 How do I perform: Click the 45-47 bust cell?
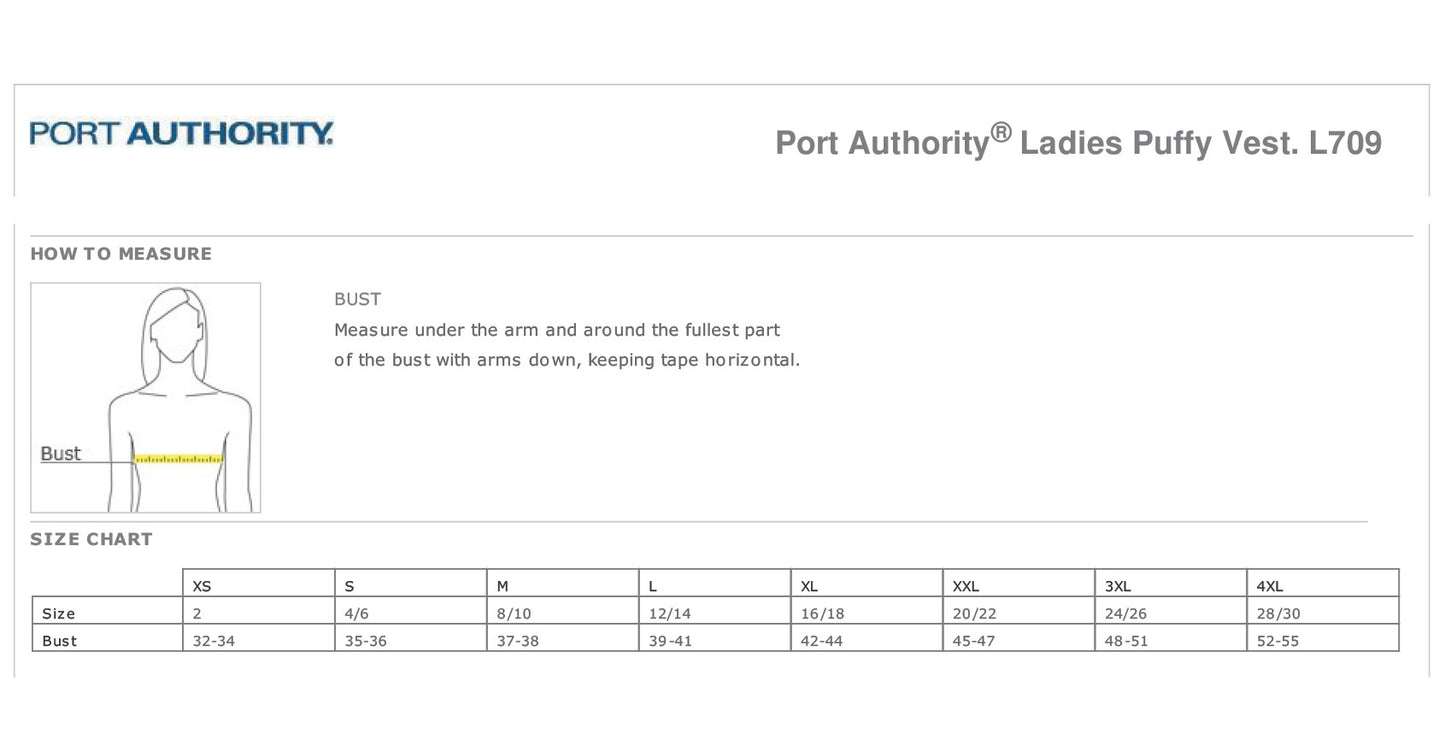click(x=973, y=641)
